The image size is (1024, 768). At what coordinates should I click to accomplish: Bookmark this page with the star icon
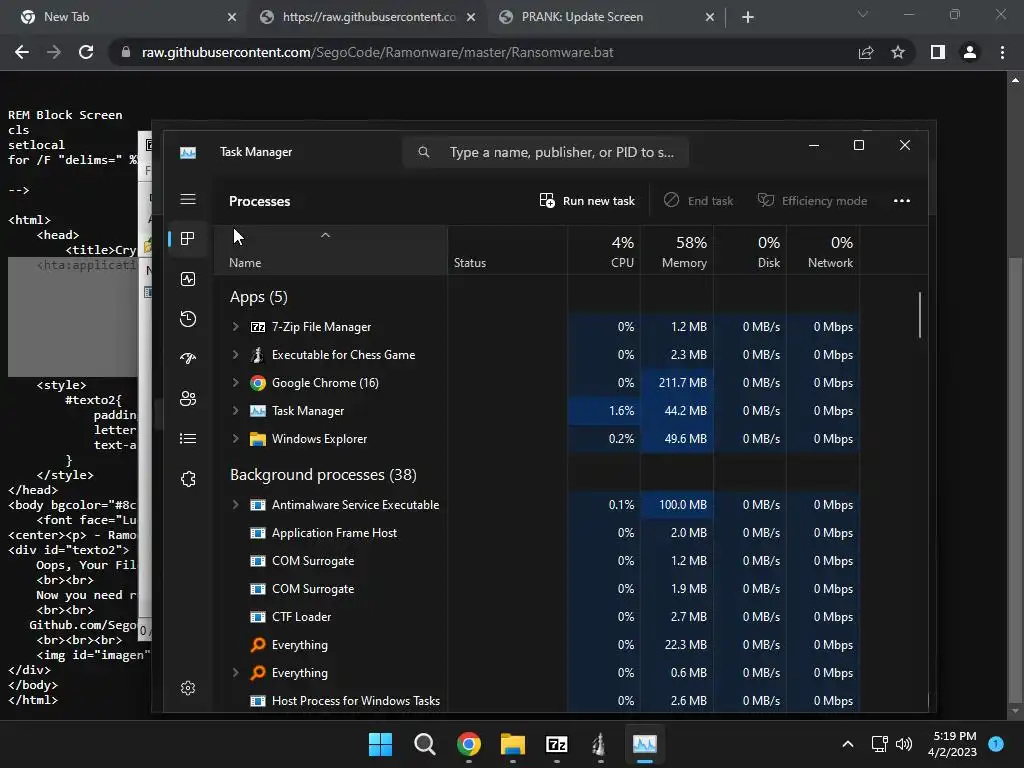tap(898, 52)
